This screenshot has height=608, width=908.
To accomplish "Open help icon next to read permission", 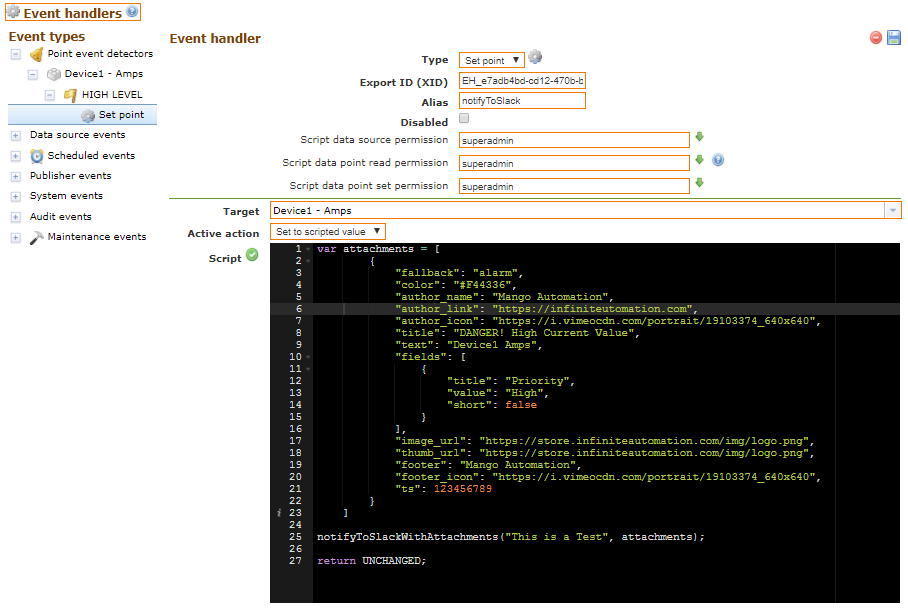I will click(x=718, y=160).
